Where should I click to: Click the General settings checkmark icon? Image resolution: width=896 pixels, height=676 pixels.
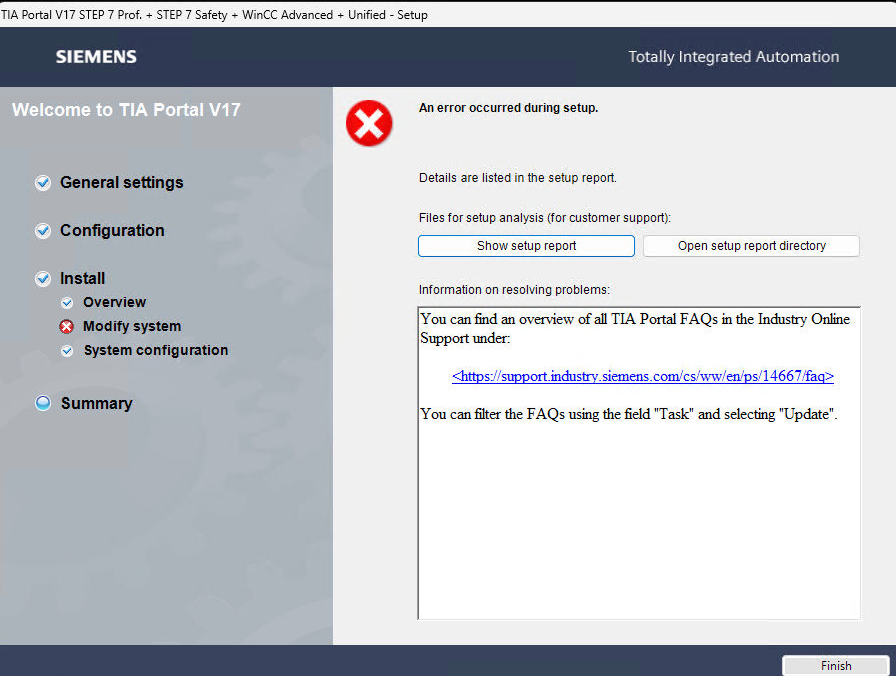pyautogui.click(x=43, y=183)
